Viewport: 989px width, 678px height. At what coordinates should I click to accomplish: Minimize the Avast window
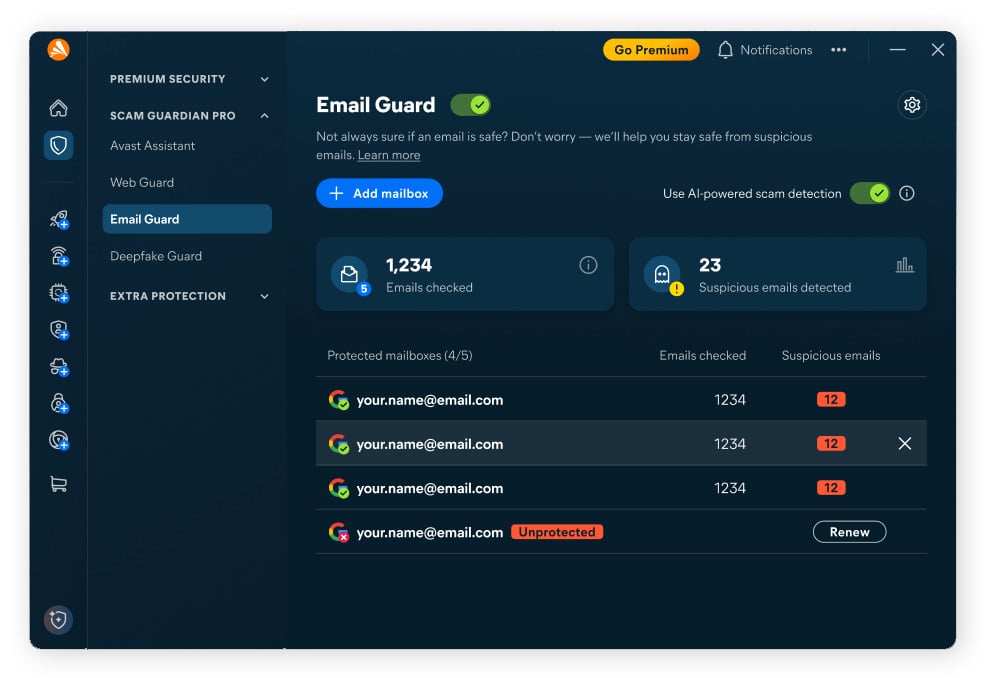[897, 50]
